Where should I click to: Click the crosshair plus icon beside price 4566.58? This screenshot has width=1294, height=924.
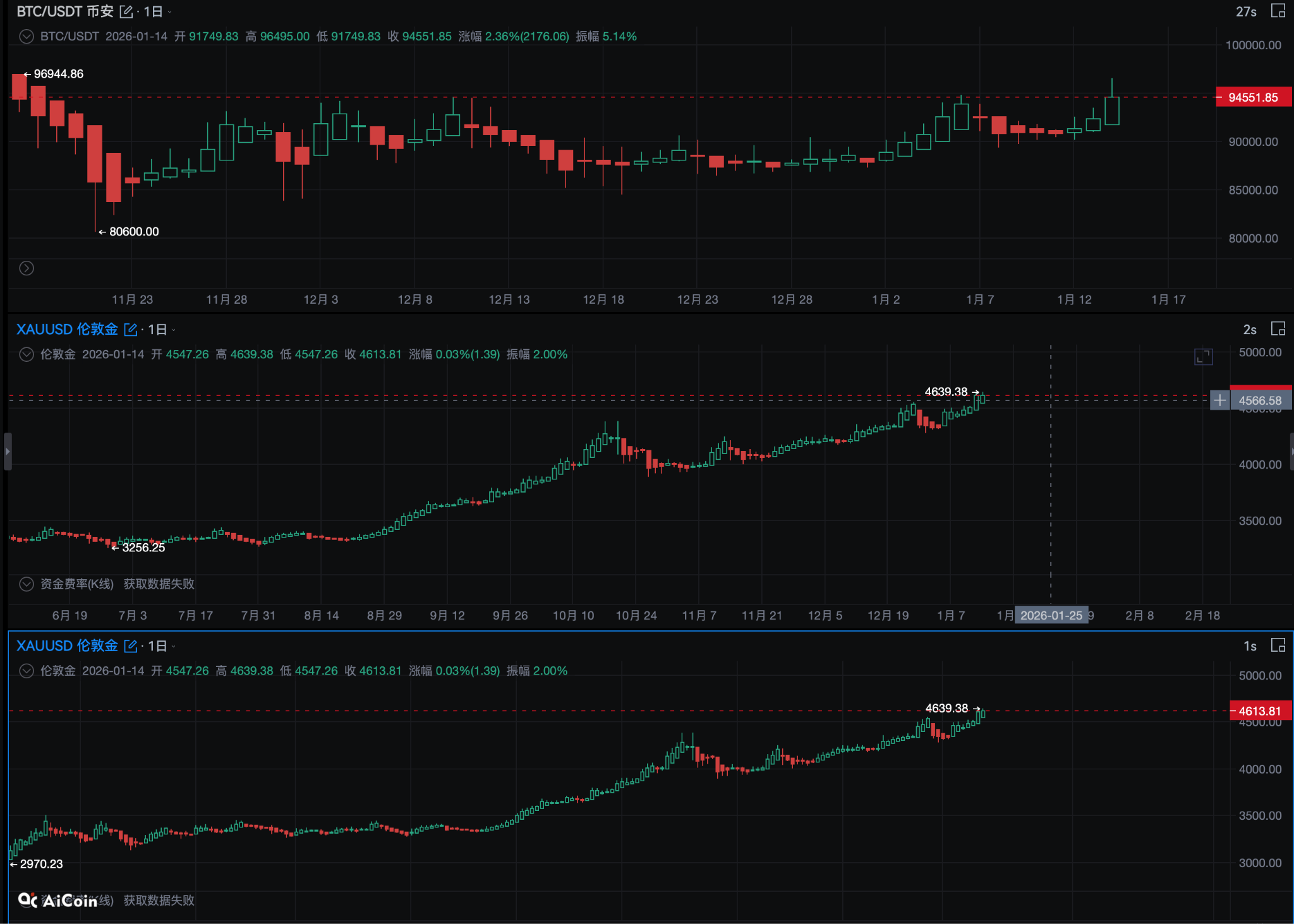tap(1219, 400)
